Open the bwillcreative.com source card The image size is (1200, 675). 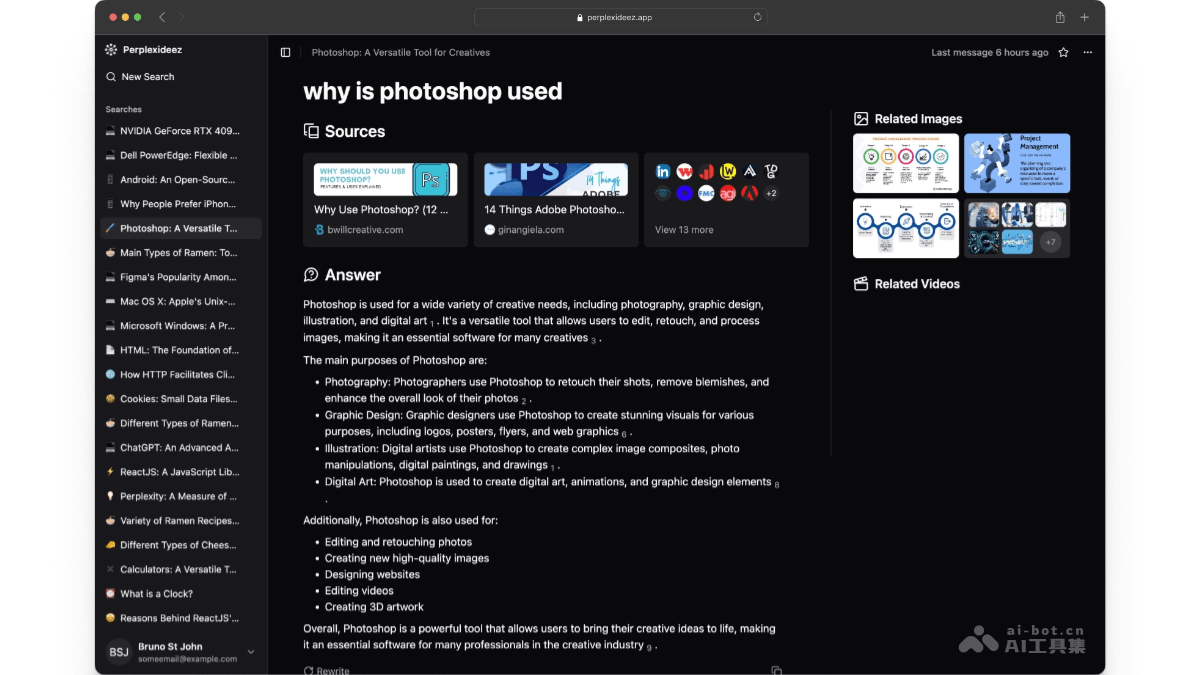tap(385, 200)
